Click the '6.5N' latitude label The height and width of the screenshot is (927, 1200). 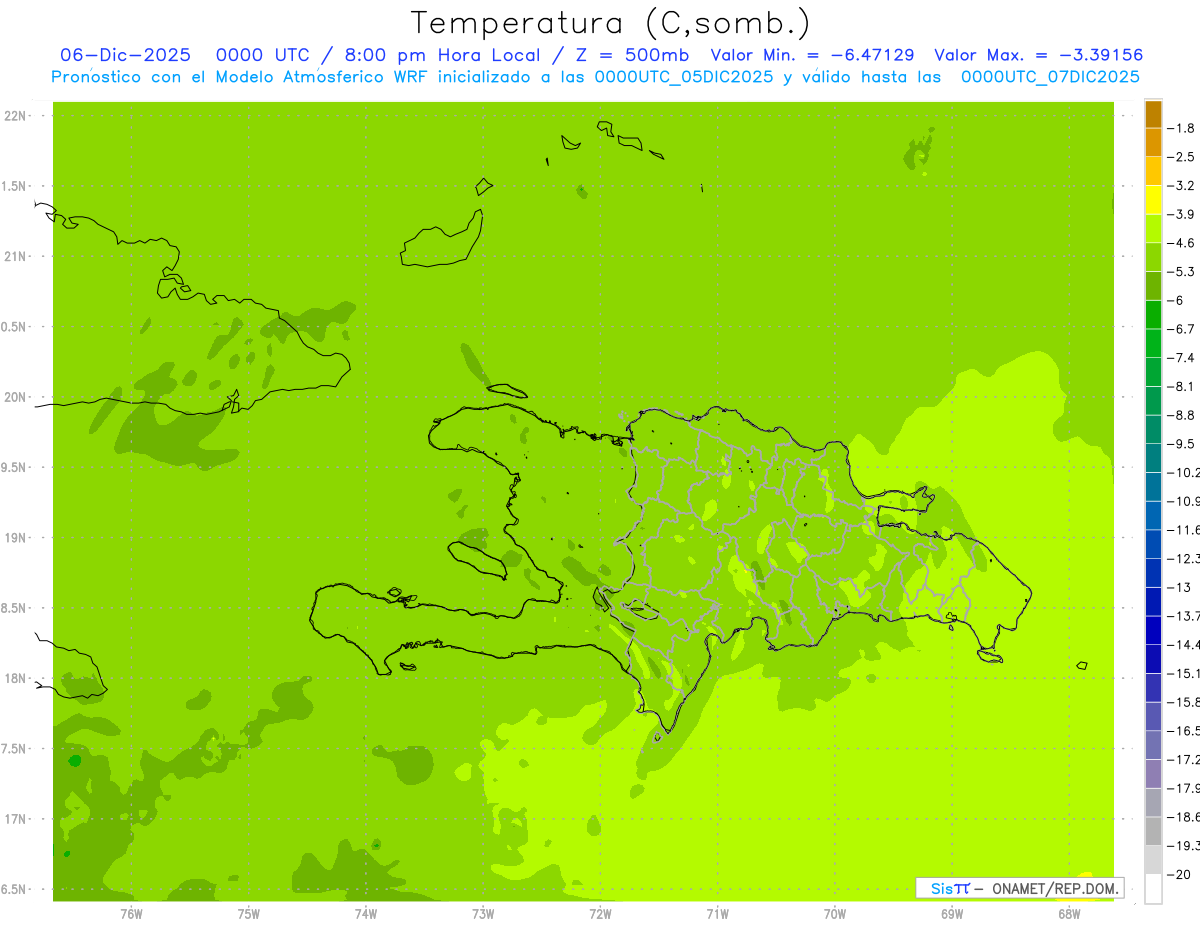pos(15,890)
